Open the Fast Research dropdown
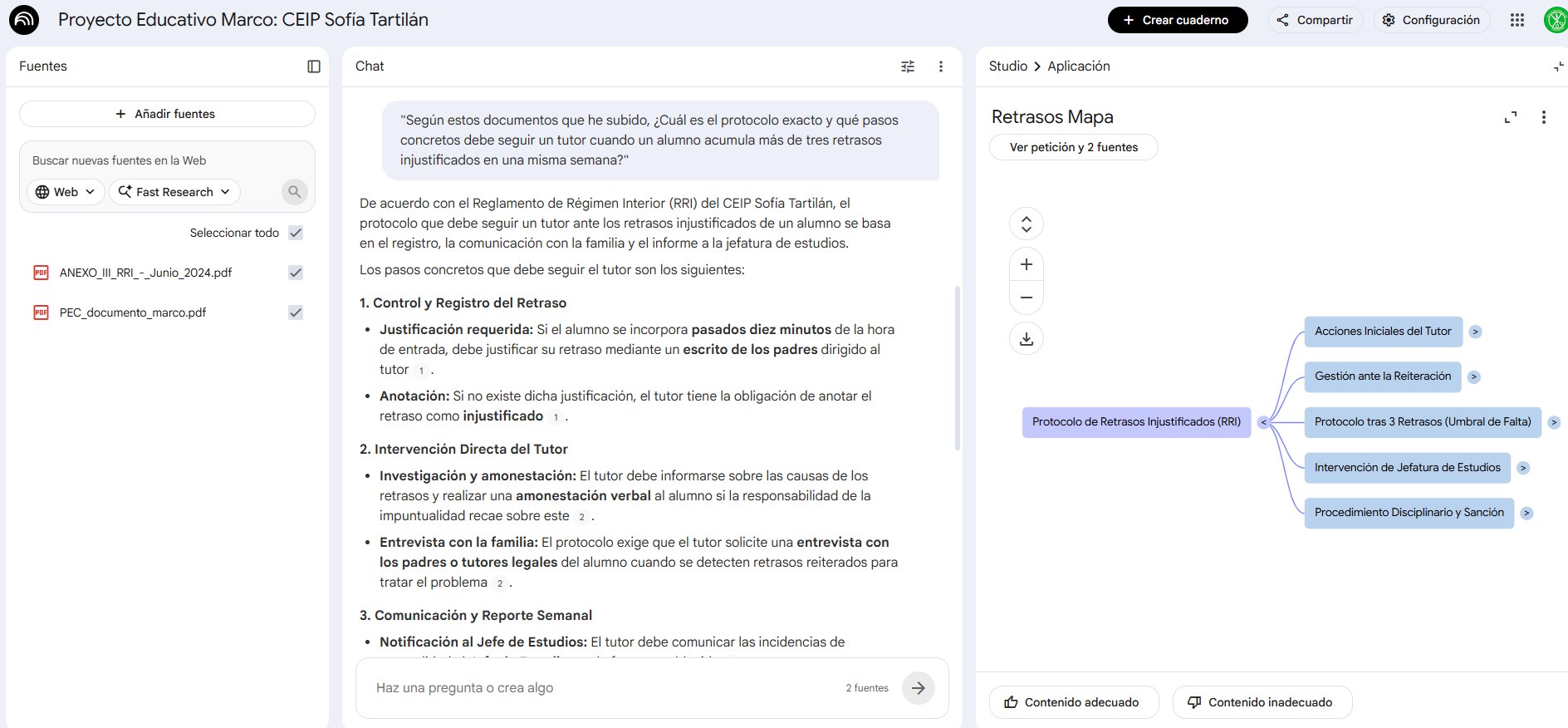 click(174, 192)
